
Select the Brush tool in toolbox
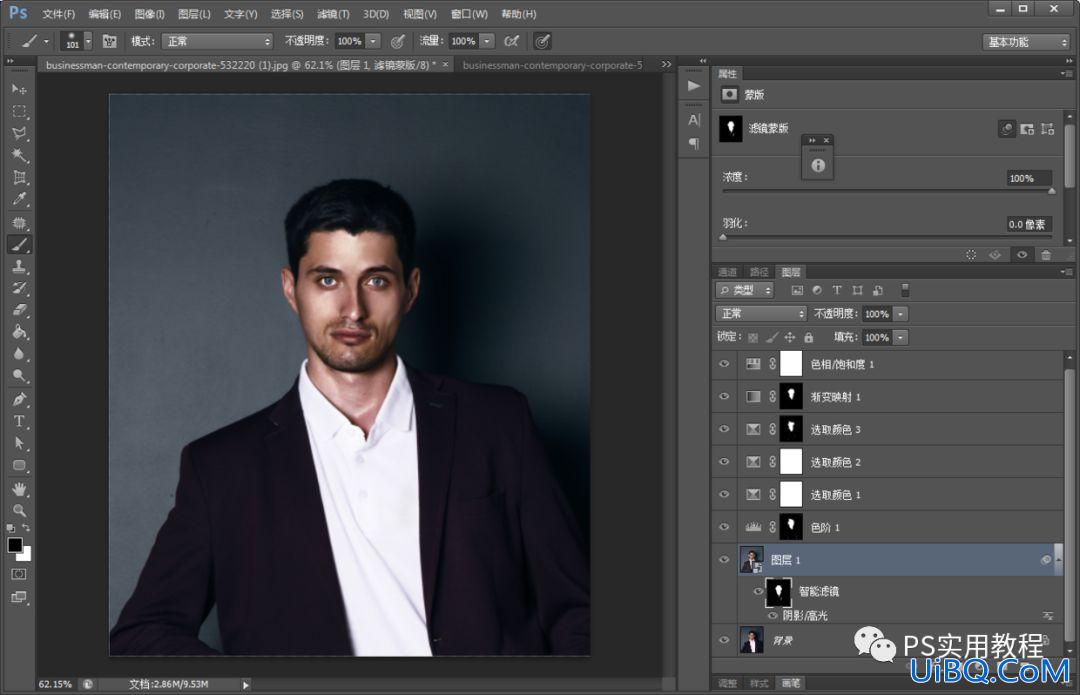point(19,245)
